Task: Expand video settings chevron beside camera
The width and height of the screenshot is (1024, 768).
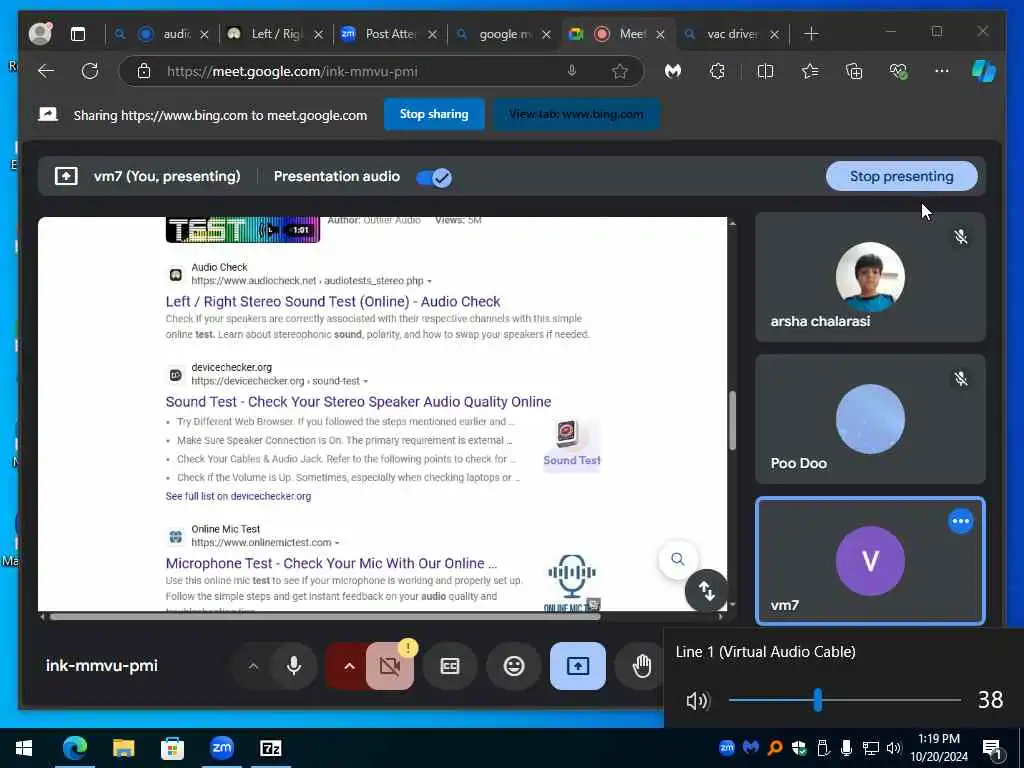Action: tap(349, 666)
